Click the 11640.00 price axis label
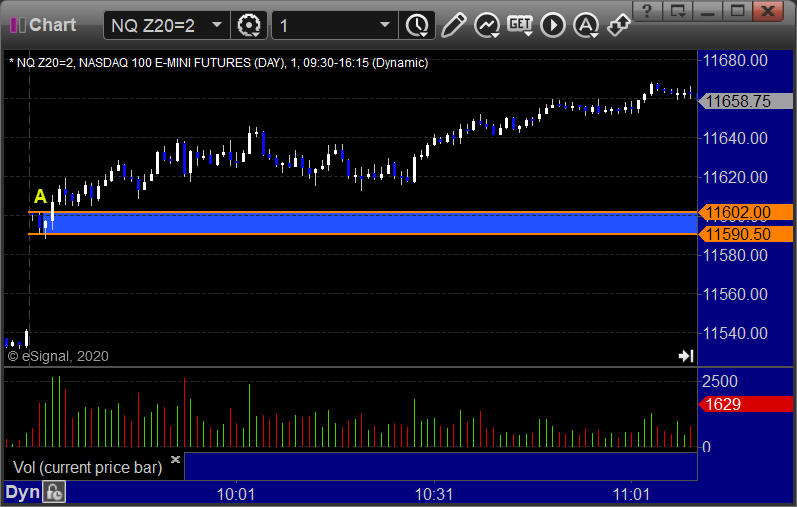Screen dimensions: 797x507 click(735, 138)
